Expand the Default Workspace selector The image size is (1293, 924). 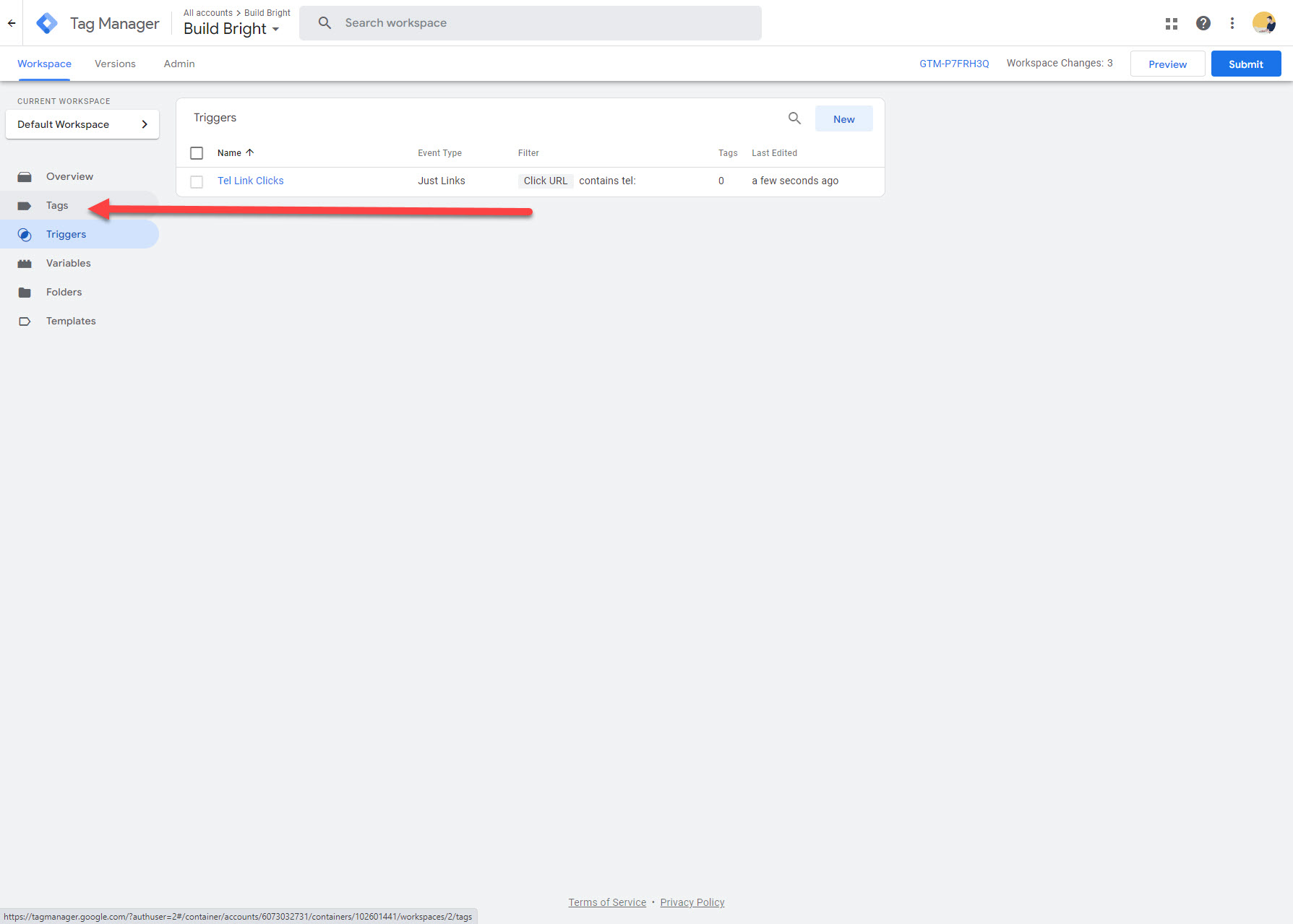tap(82, 124)
